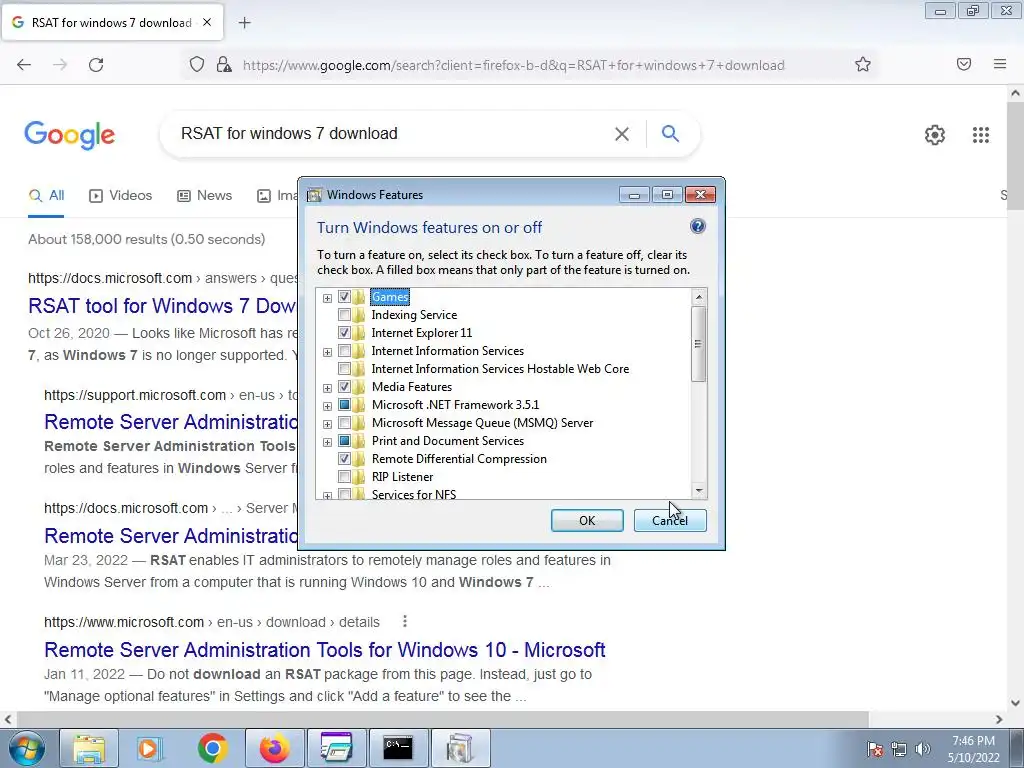Save page to Pocket
Screen dimensions: 1024x768
pos(964,64)
